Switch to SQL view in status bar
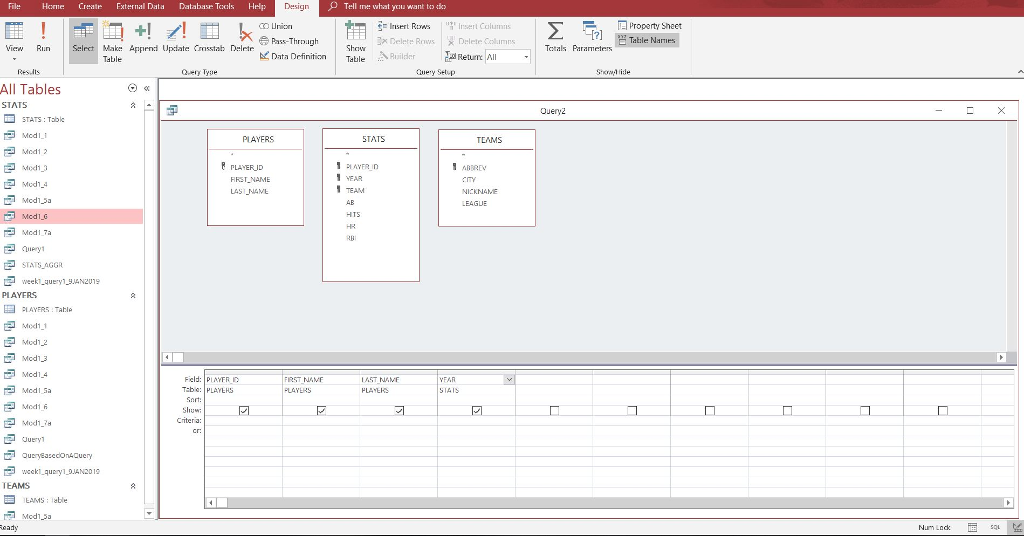1024x536 pixels. click(995, 528)
